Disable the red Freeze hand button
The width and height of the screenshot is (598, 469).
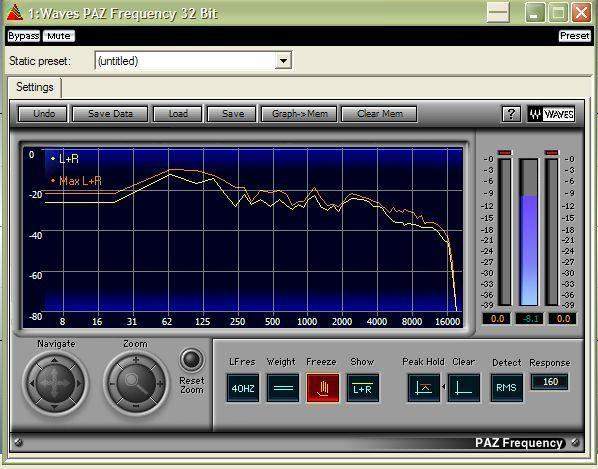click(323, 388)
